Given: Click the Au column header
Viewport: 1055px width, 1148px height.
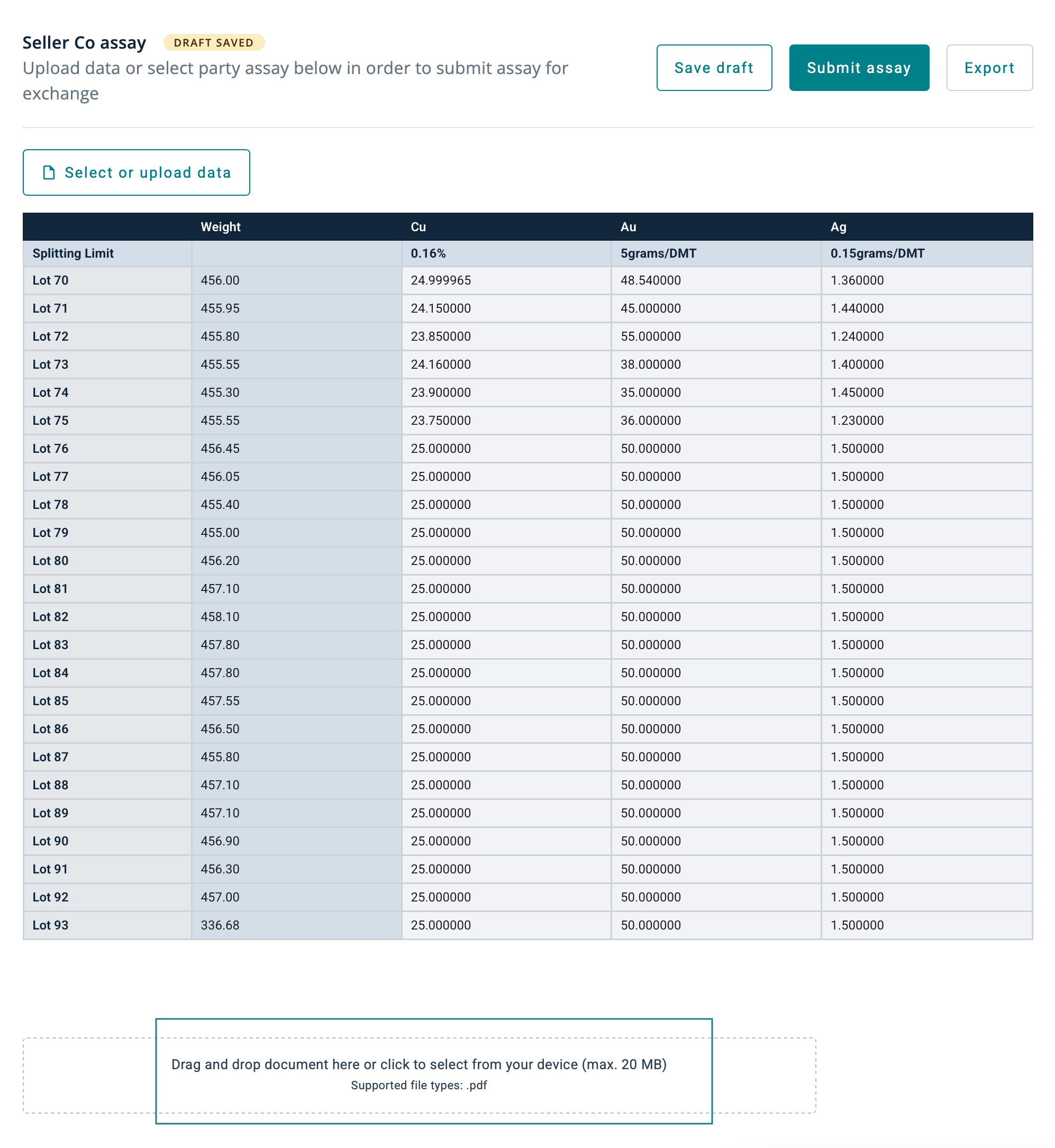Looking at the screenshot, I should coord(628,226).
